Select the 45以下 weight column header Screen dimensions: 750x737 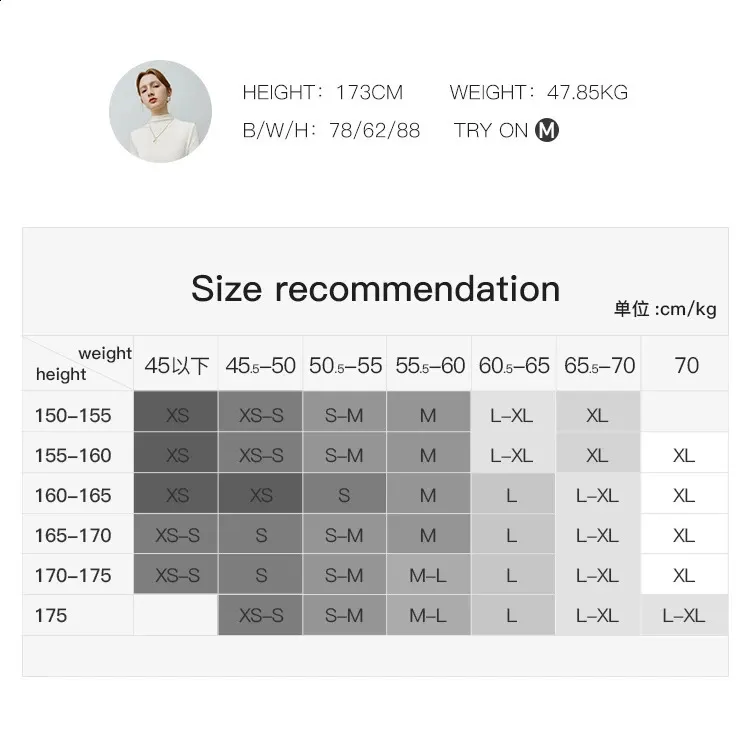pos(177,365)
